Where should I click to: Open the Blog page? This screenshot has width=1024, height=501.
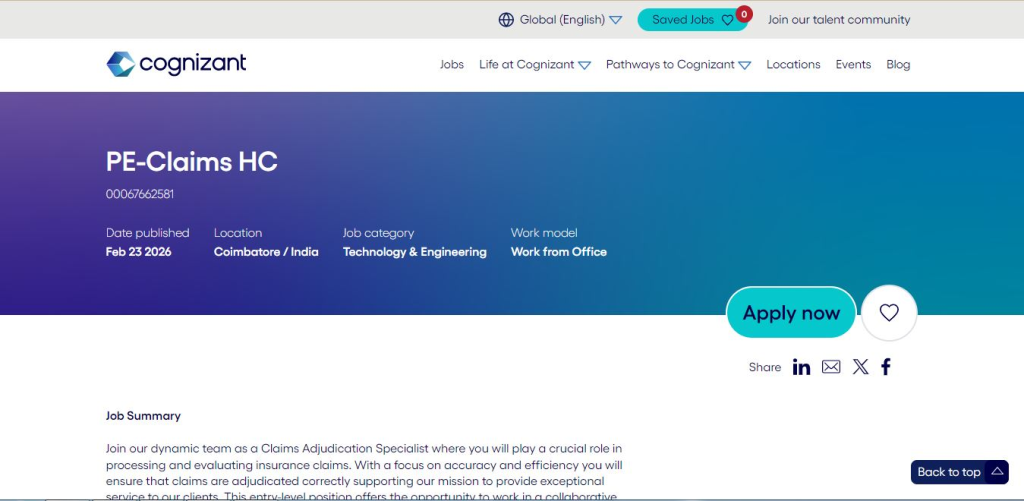[x=898, y=65]
